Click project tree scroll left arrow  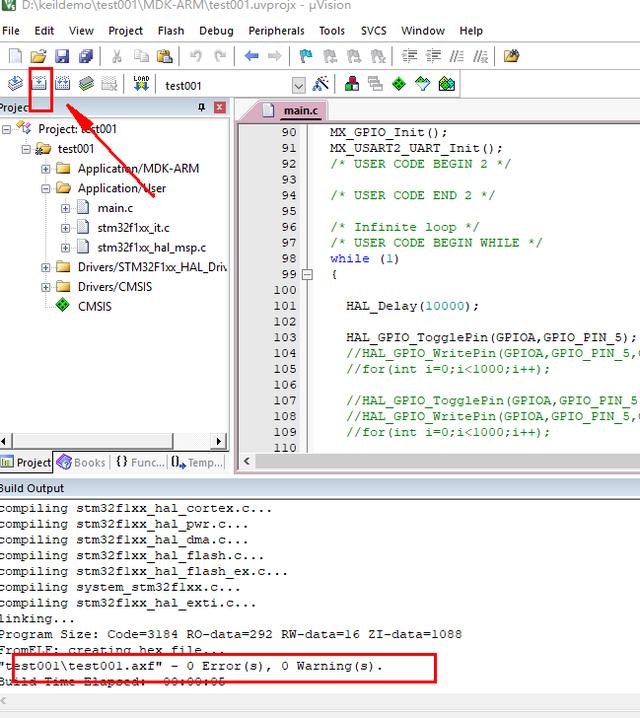[4, 441]
